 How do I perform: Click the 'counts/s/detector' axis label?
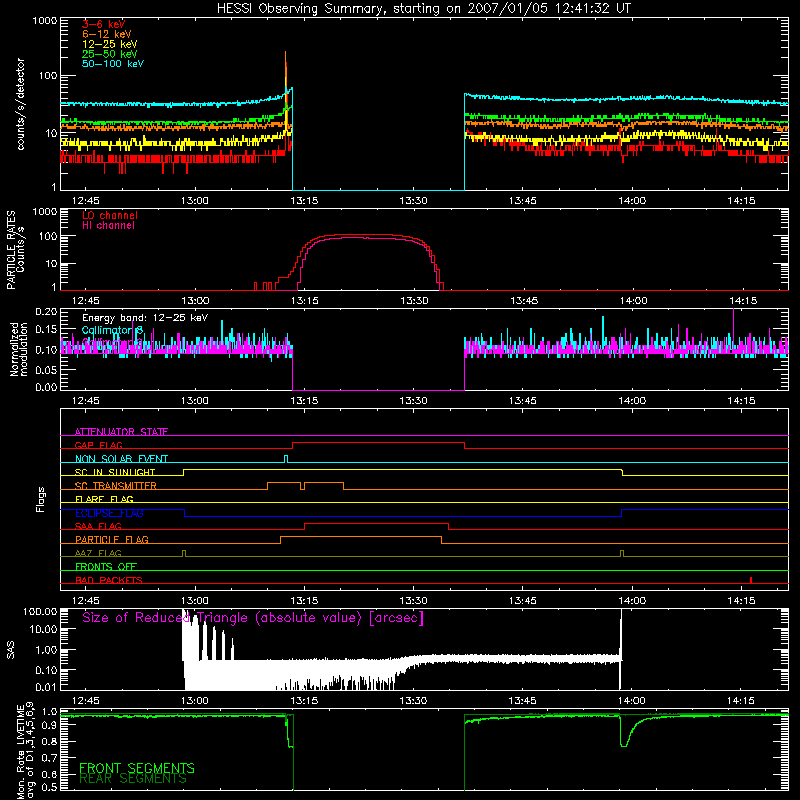pos(20,104)
